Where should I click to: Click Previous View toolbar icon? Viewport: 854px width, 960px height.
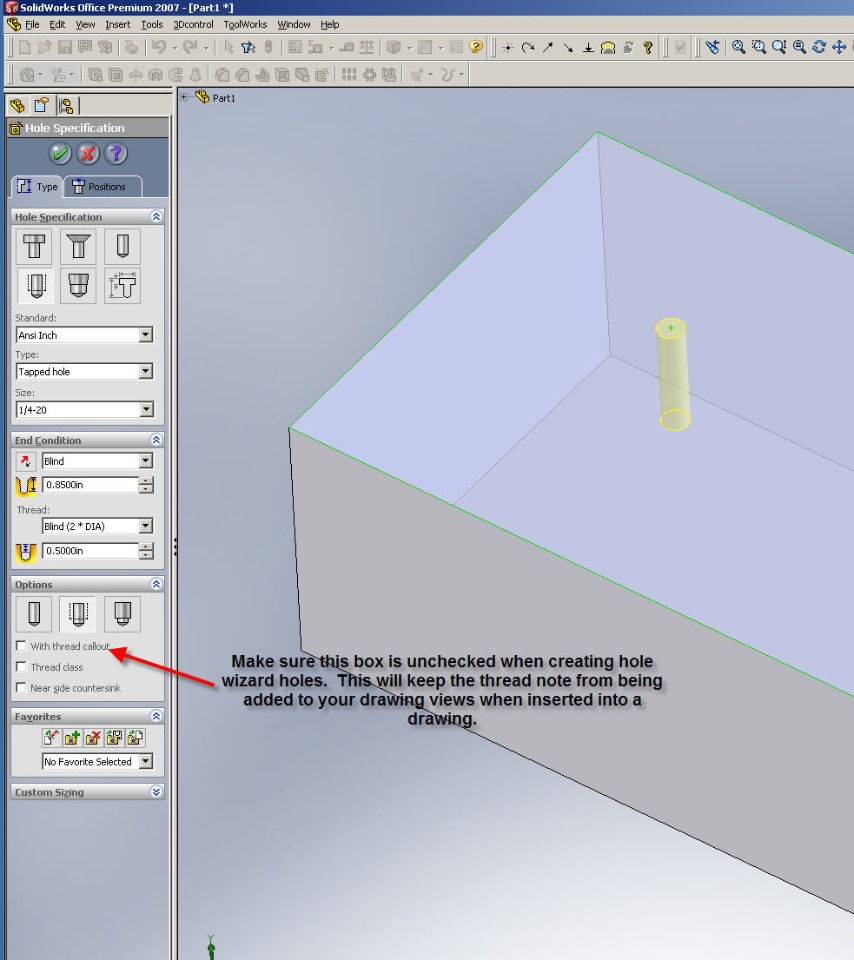tap(712, 47)
